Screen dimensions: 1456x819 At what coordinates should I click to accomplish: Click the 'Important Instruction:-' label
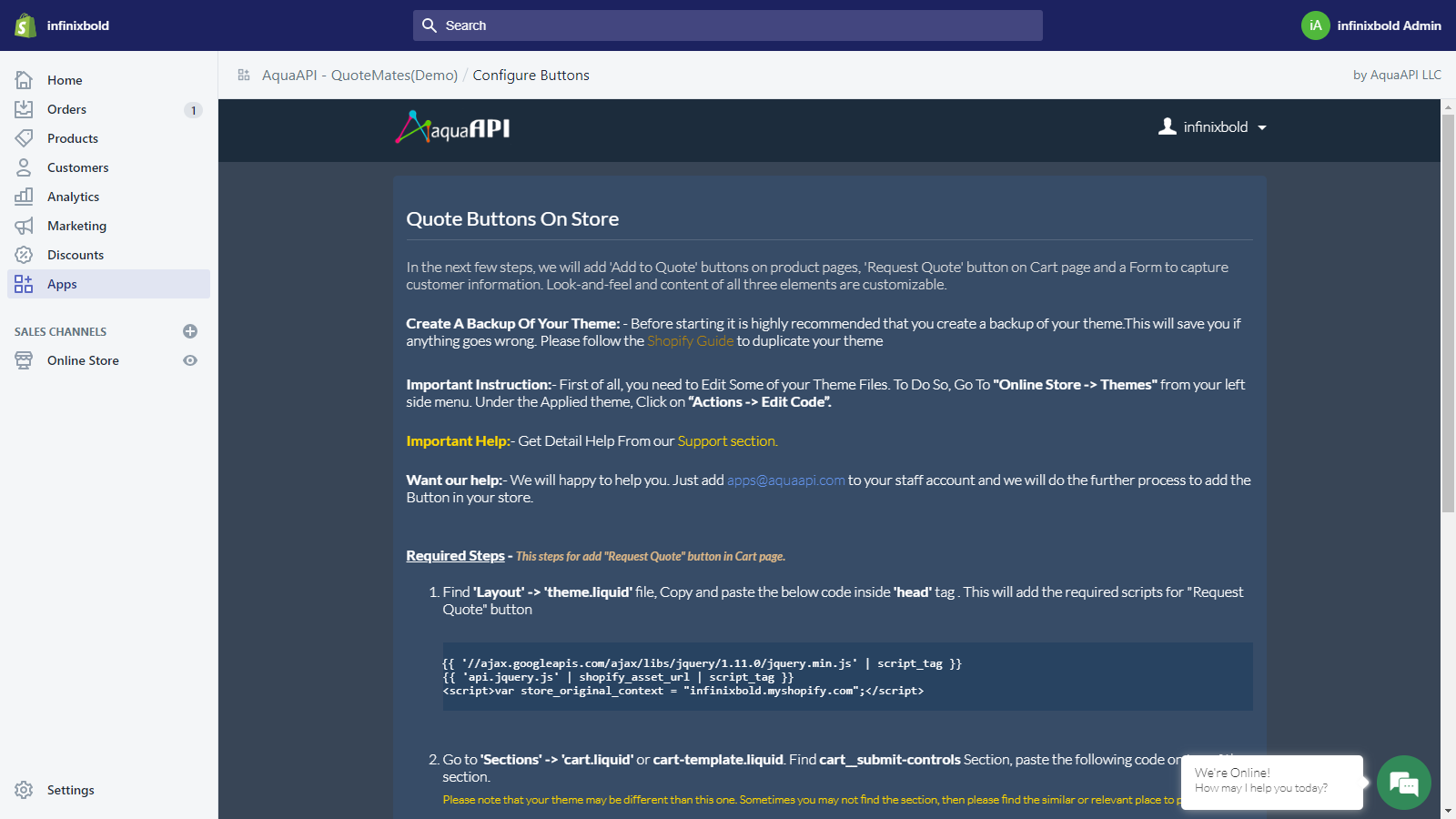481,385
